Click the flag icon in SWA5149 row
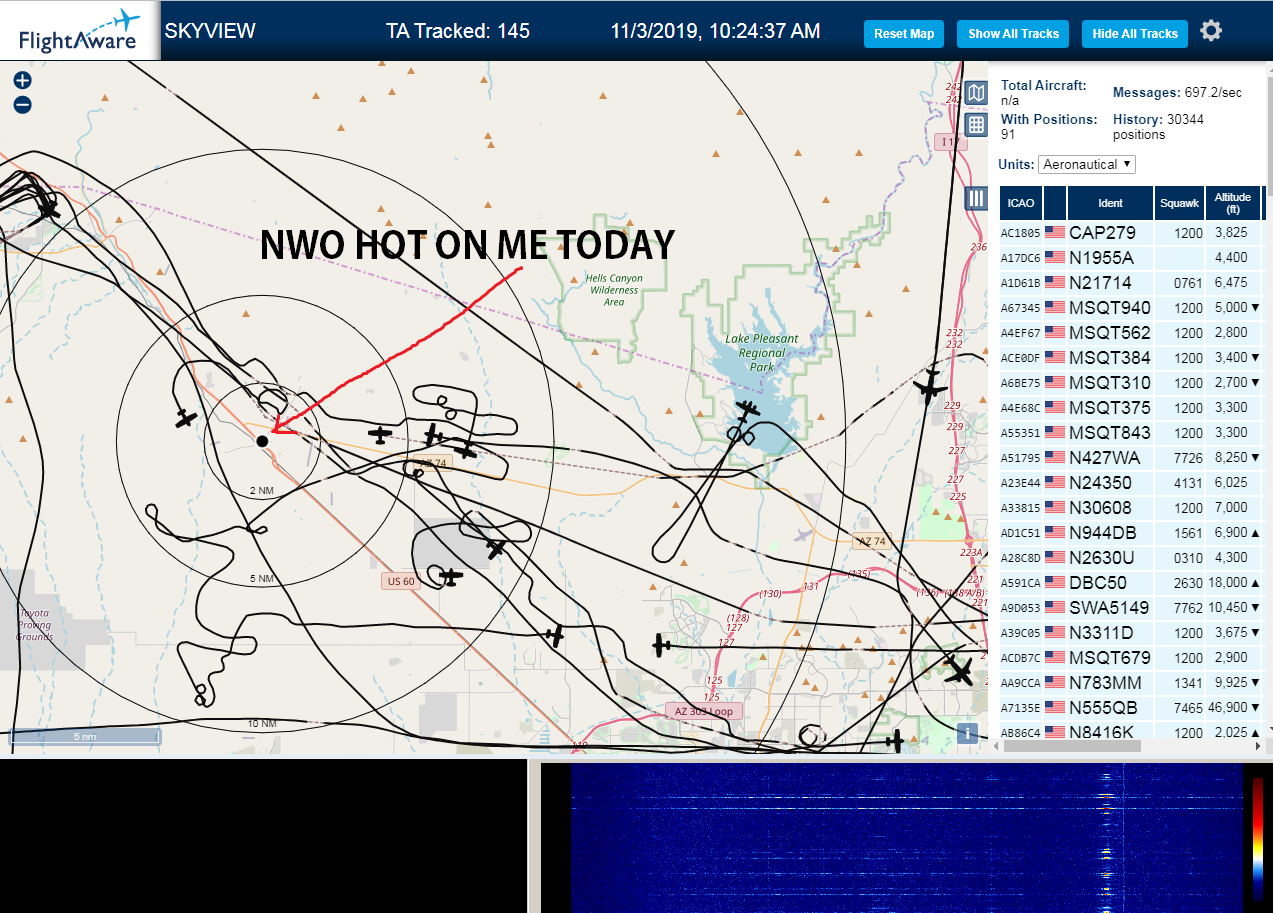This screenshot has height=913, width=1273. [x=1055, y=607]
